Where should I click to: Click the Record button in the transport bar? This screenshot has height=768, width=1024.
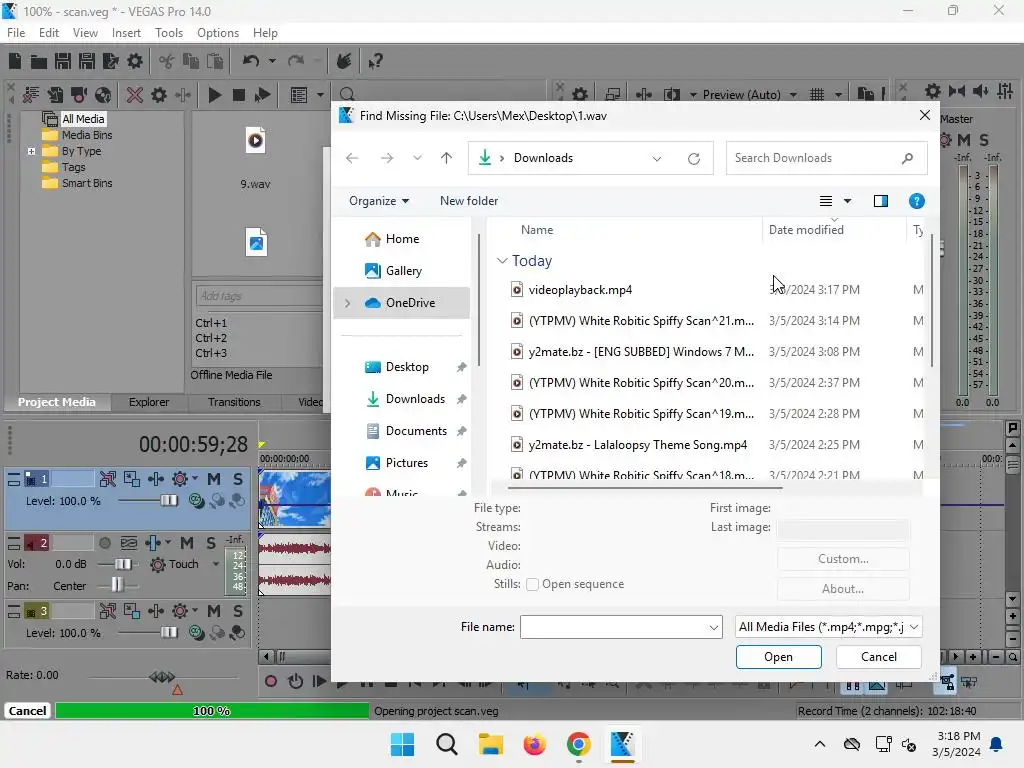click(270, 682)
